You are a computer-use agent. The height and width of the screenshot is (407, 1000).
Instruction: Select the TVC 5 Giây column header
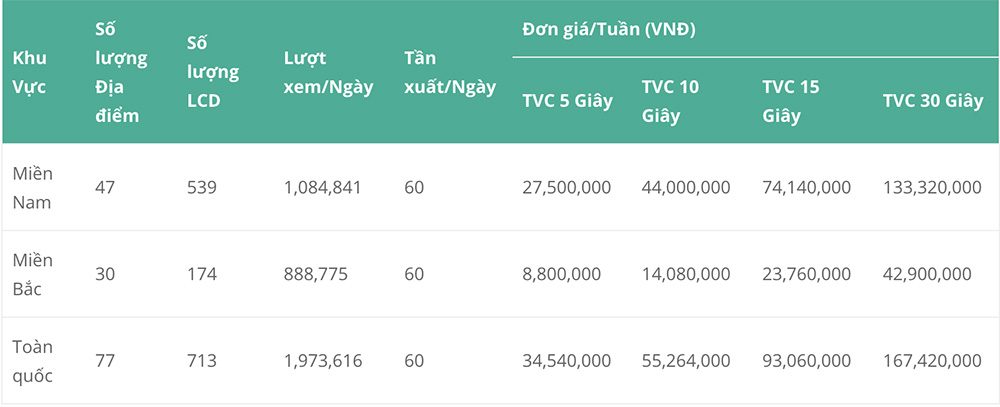566,100
